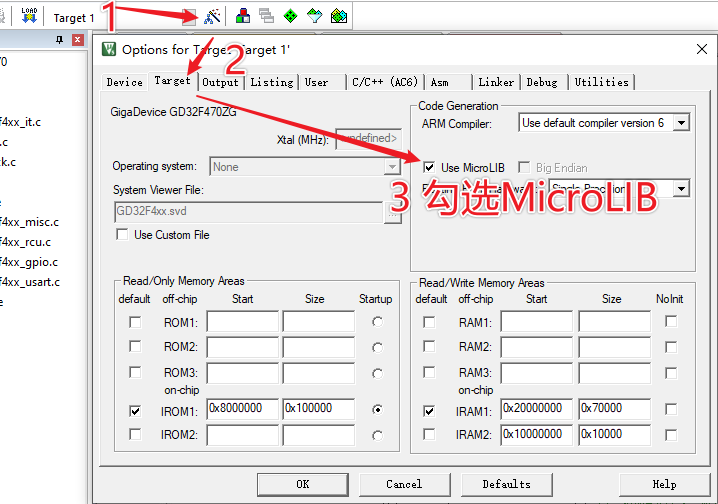Click the OK button

click(x=302, y=484)
